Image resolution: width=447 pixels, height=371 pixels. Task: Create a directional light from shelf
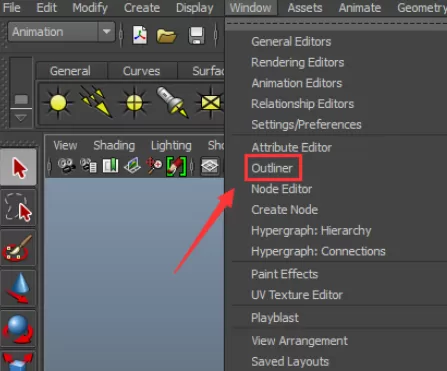(x=96, y=102)
